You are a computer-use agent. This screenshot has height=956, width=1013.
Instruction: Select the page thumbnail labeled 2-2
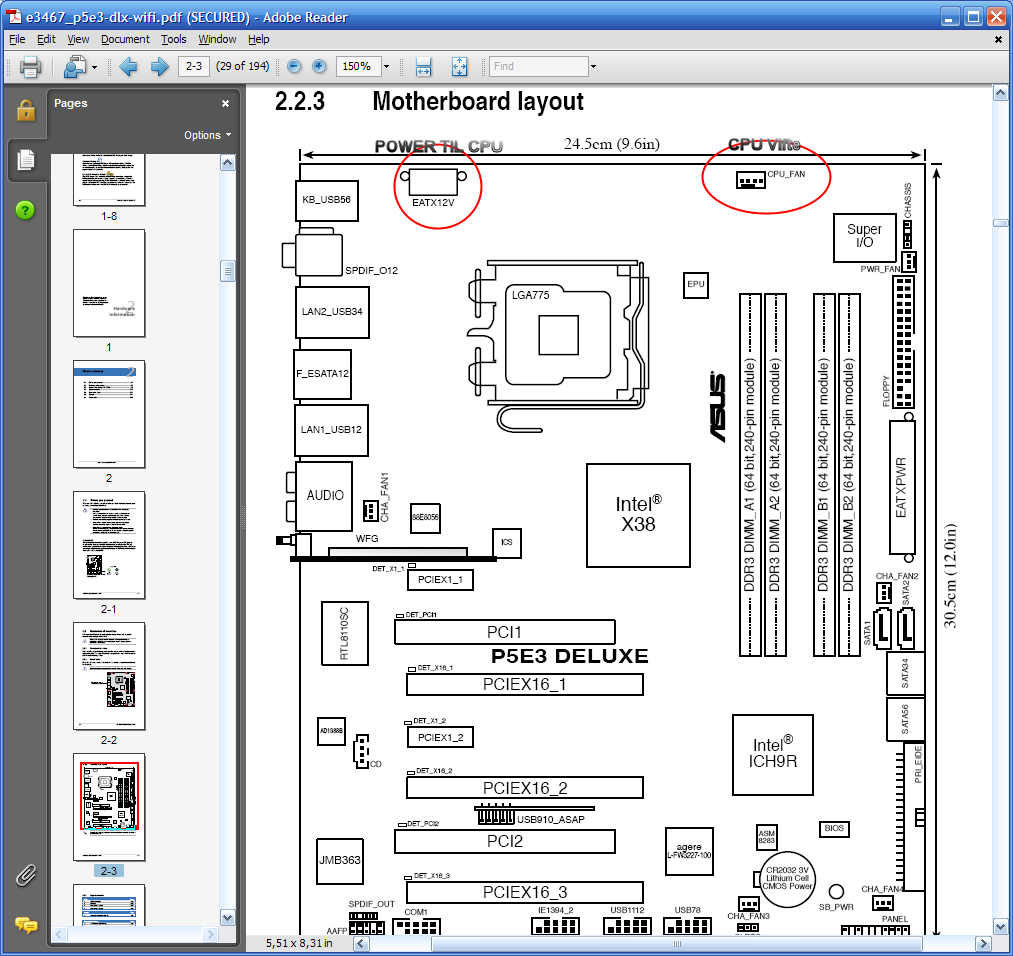(109, 676)
